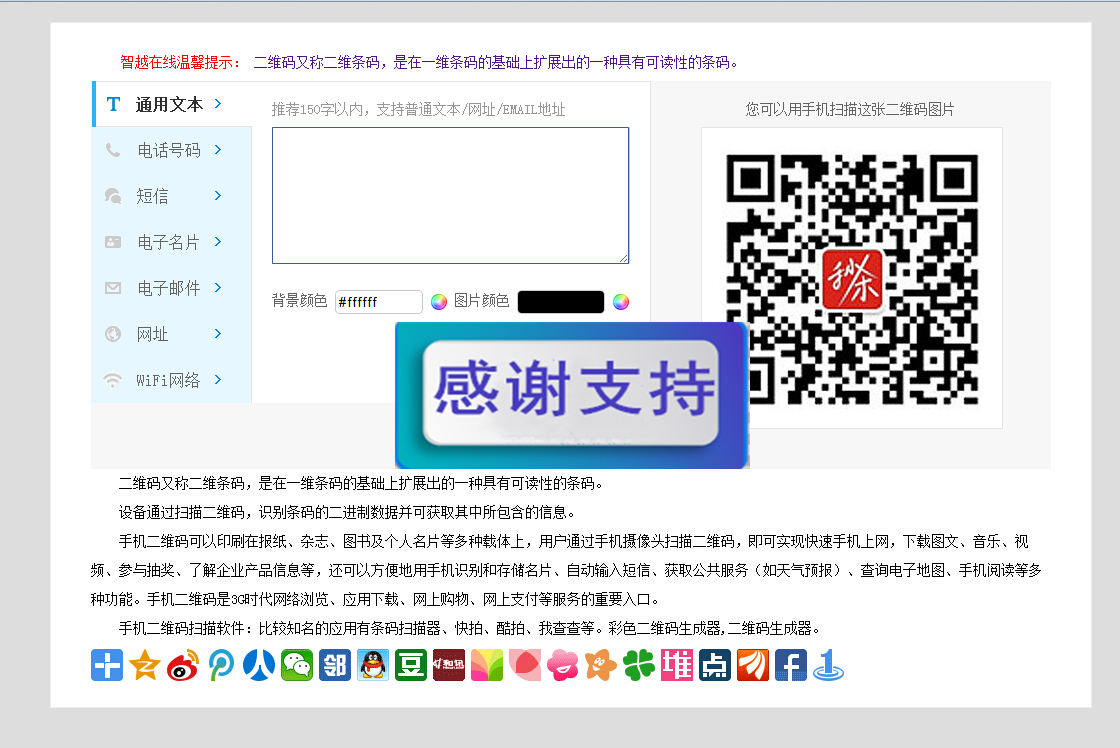The image size is (1120, 748).
Task: Share via the blue 人 circle icon
Action: click(x=259, y=665)
